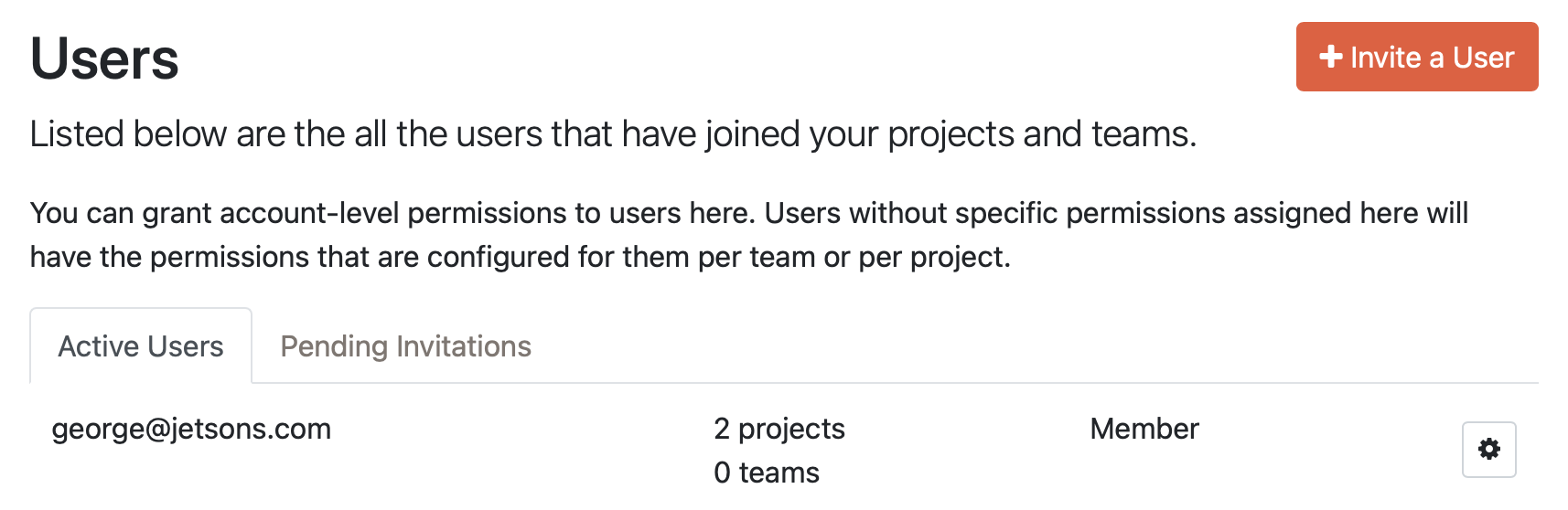Click the 0 teams count
1568x510 pixels.
[766, 473]
